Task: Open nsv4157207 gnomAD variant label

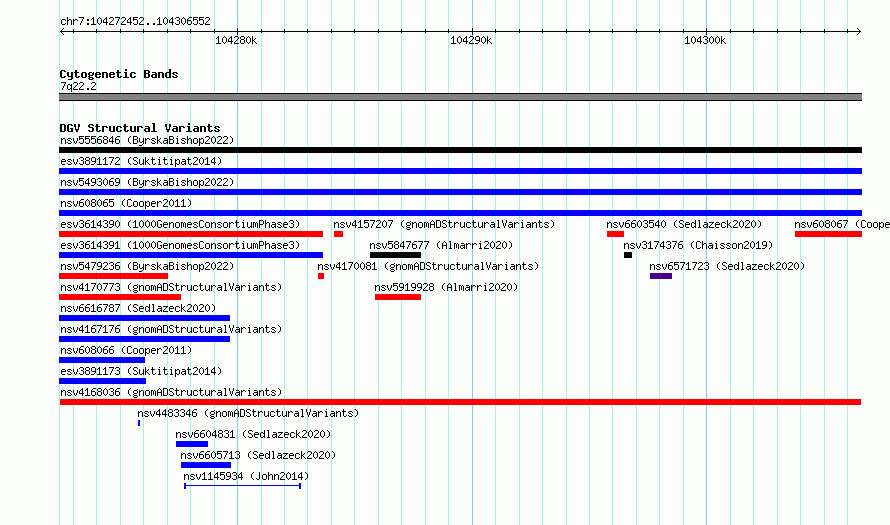Action: [x=444, y=224]
